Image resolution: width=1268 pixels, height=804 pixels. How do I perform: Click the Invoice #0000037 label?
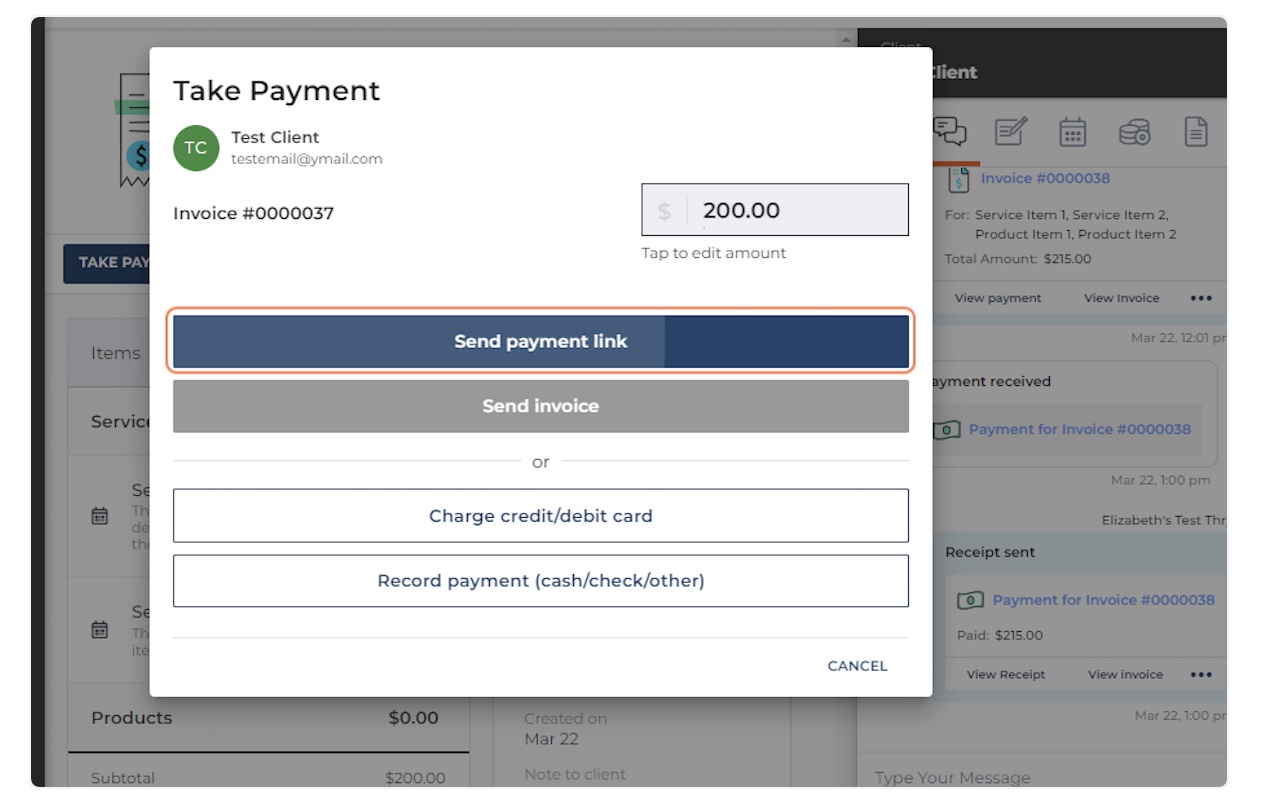pyautogui.click(x=254, y=213)
